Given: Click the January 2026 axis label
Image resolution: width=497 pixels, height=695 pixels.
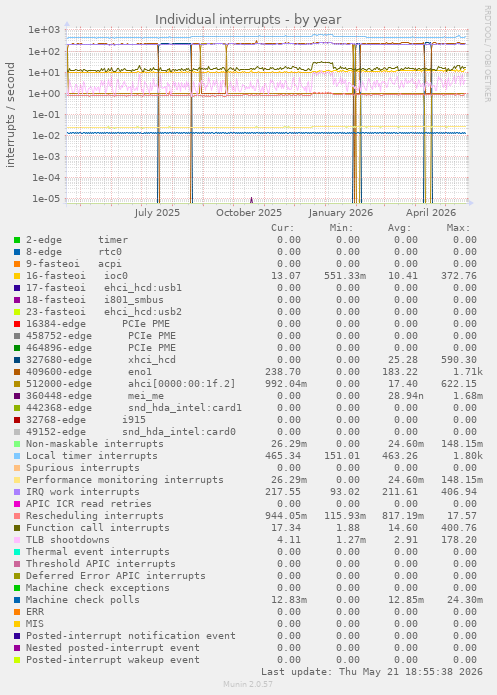Looking at the screenshot, I should pyautogui.click(x=340, y=213).
